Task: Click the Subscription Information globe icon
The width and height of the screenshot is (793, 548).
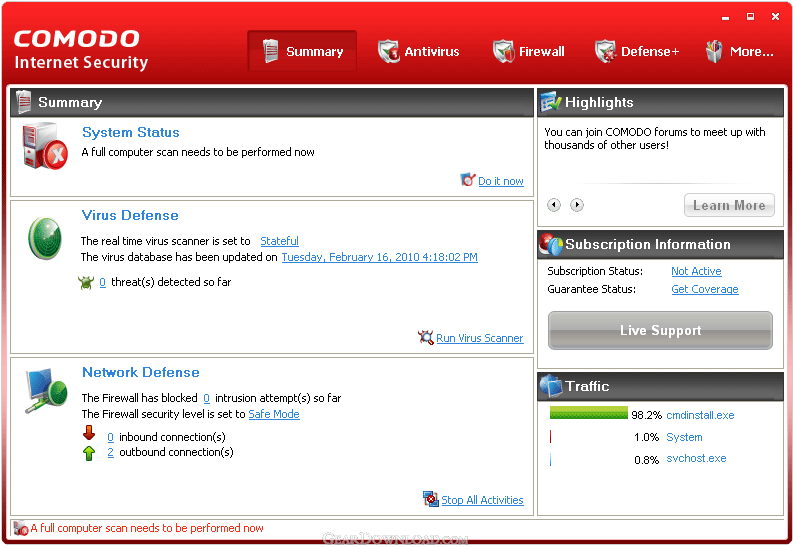Action: [551, 244]
